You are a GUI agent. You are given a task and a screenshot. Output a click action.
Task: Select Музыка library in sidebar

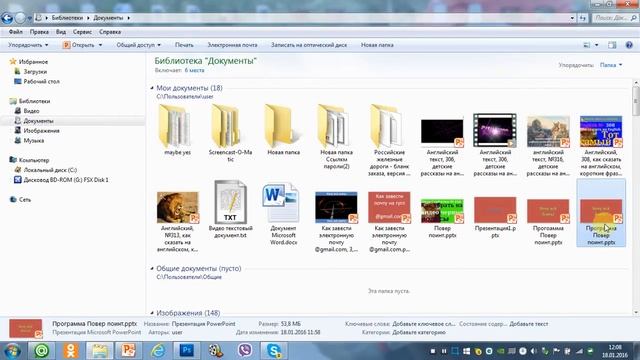coord(33,140)
